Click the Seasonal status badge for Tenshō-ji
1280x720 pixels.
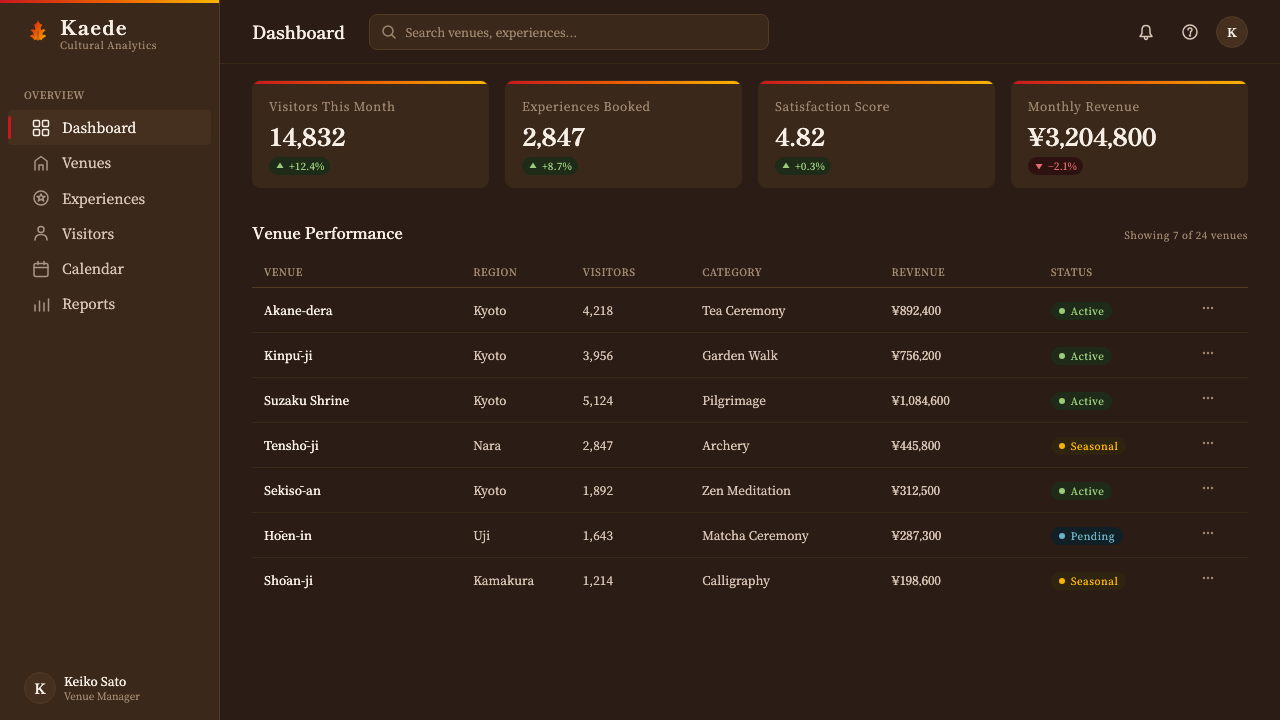coord(1088,446)
